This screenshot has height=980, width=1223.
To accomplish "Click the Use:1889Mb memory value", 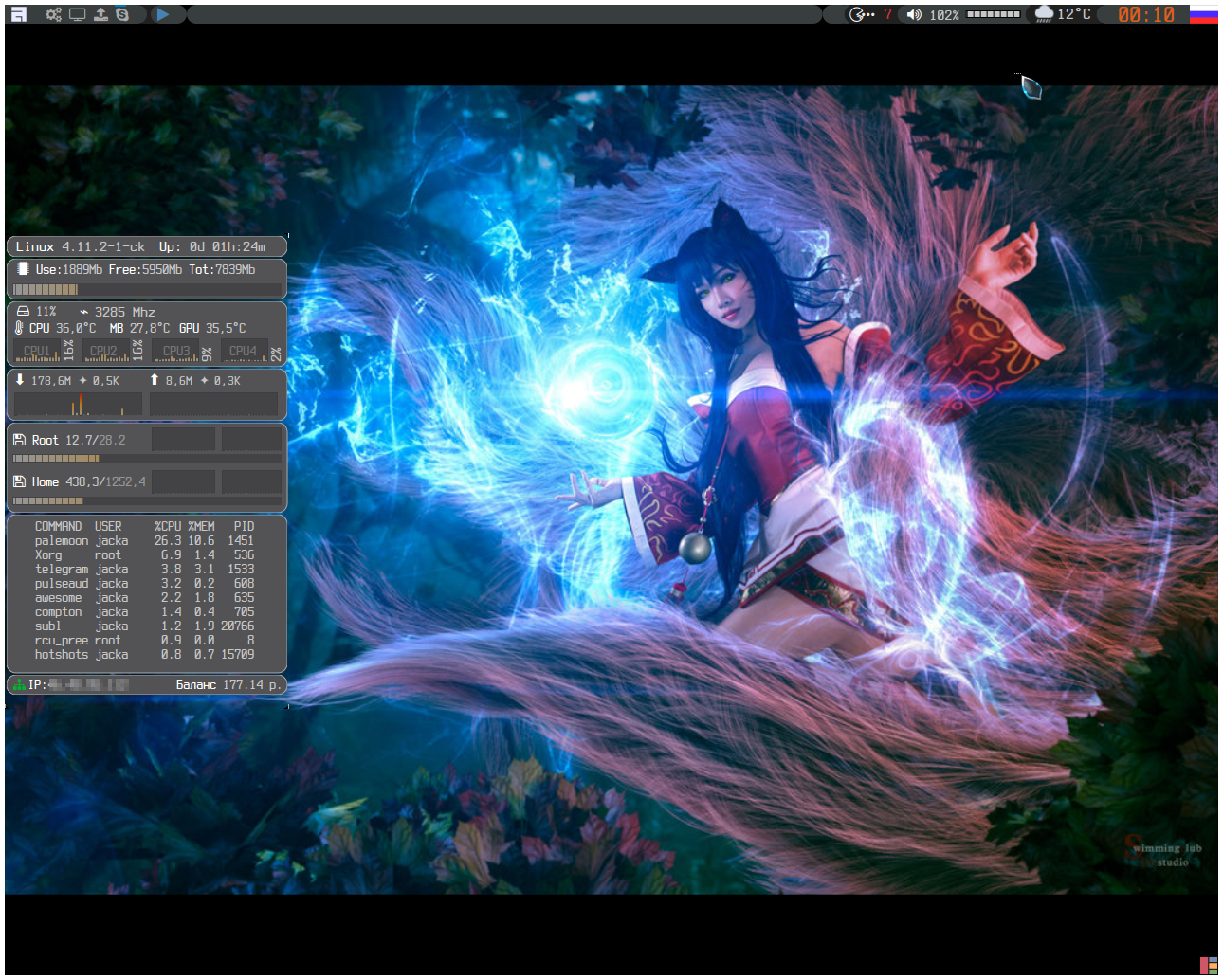I will 69,270.
